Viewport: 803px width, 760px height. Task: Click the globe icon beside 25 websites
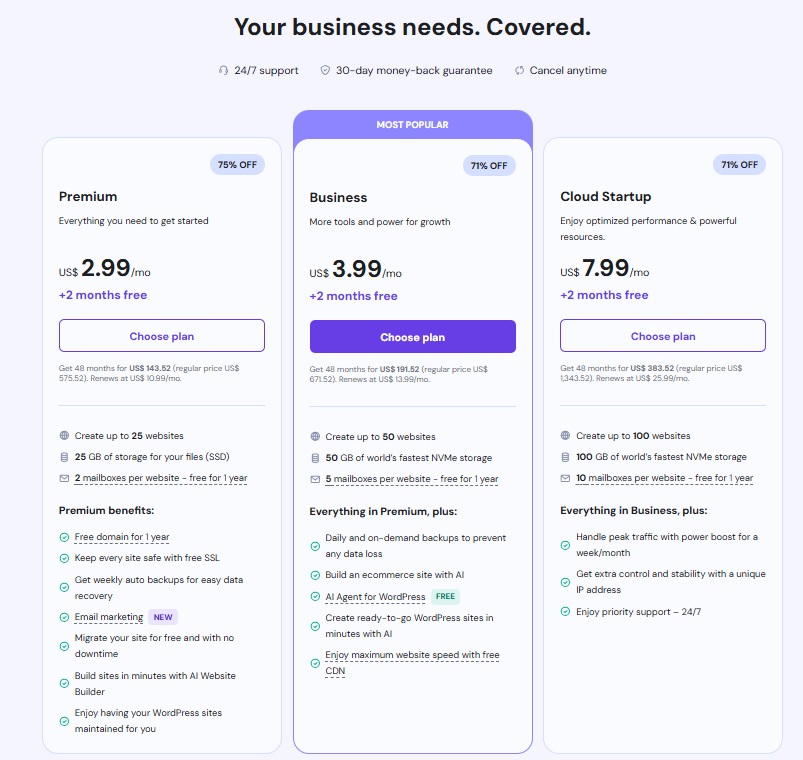tap(64, 436)
